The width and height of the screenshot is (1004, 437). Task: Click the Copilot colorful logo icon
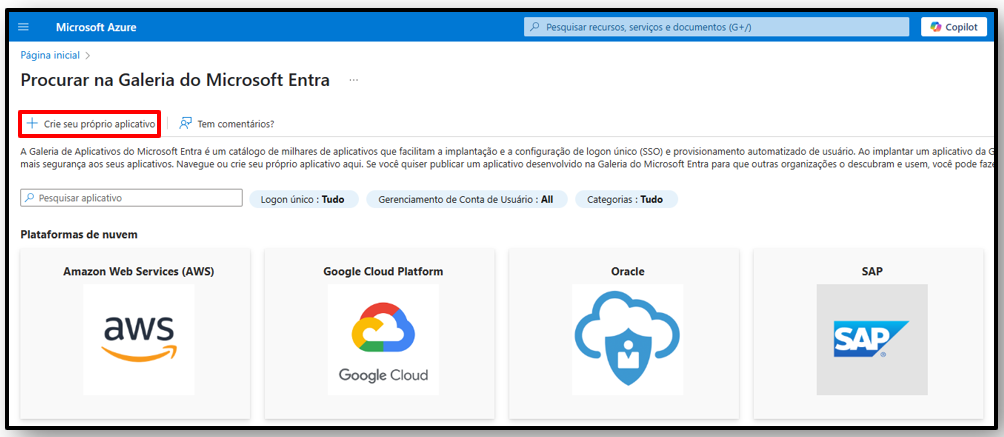tap(936, 27)
